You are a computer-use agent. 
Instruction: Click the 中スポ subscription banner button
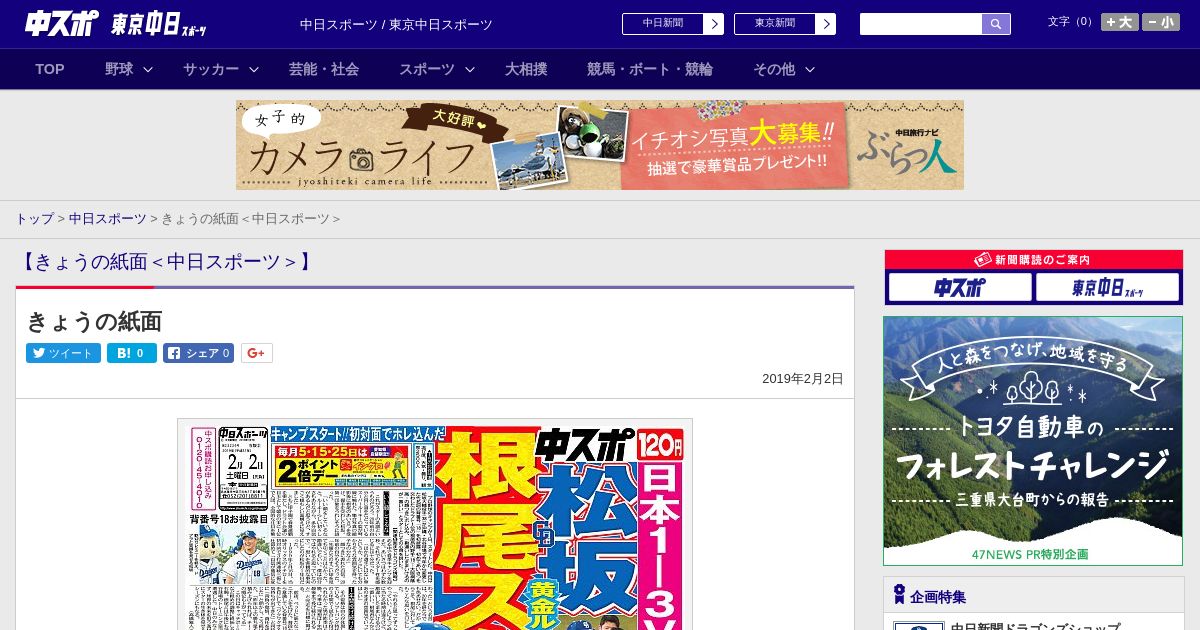(960, 288)
